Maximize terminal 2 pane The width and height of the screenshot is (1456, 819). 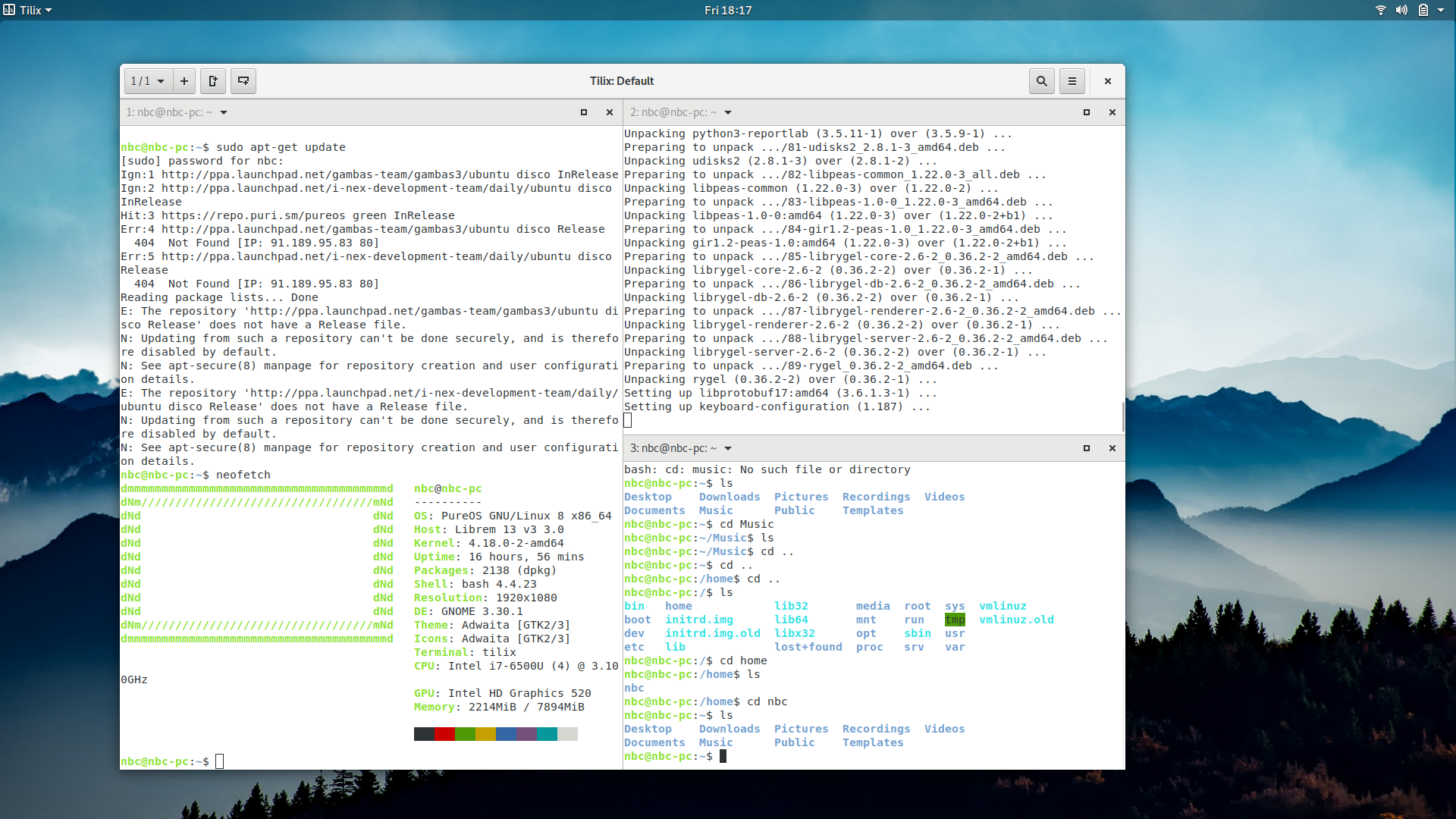coord(1087,112)
